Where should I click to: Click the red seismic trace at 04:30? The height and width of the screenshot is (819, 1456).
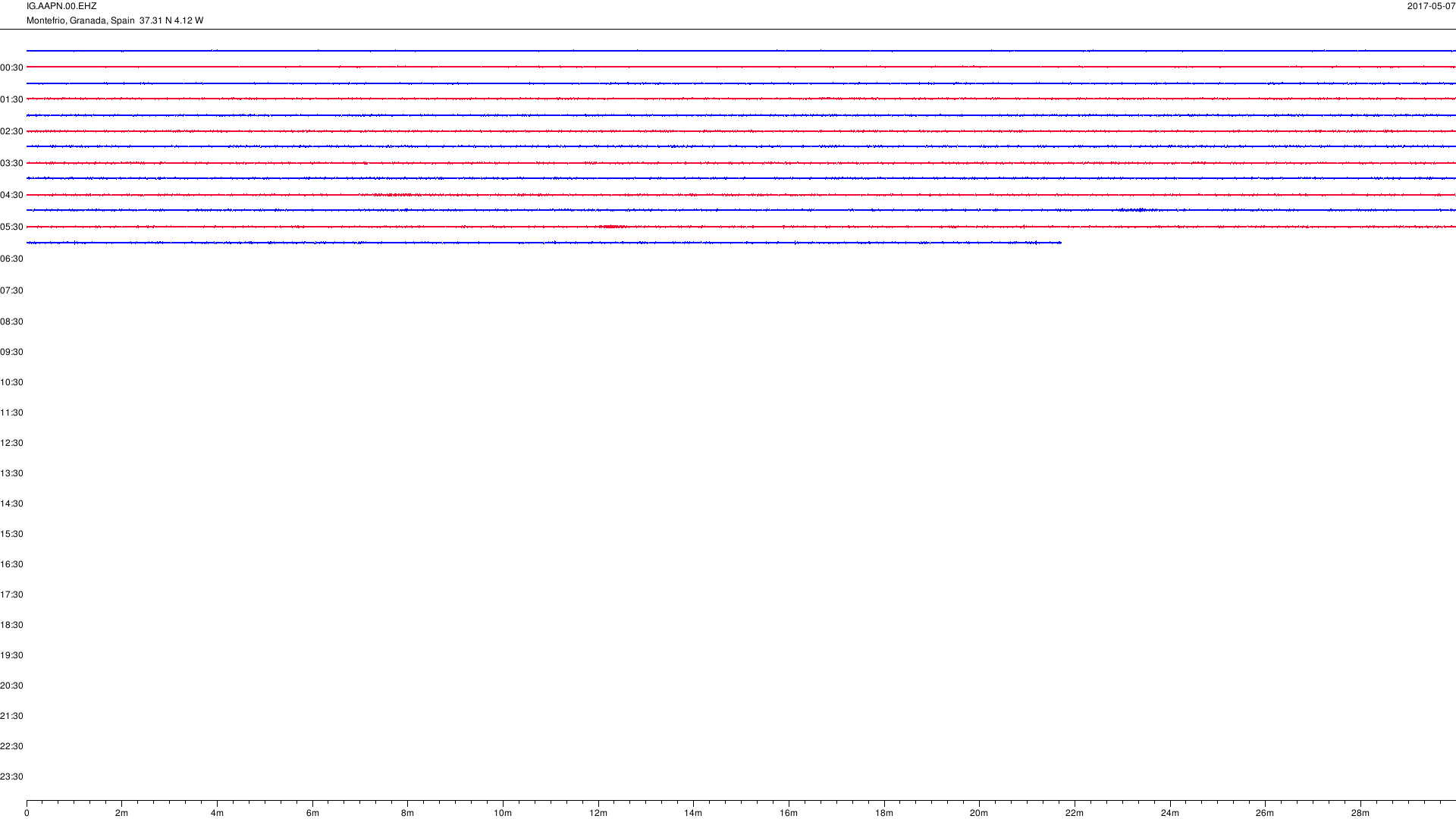tap(741, 195)
